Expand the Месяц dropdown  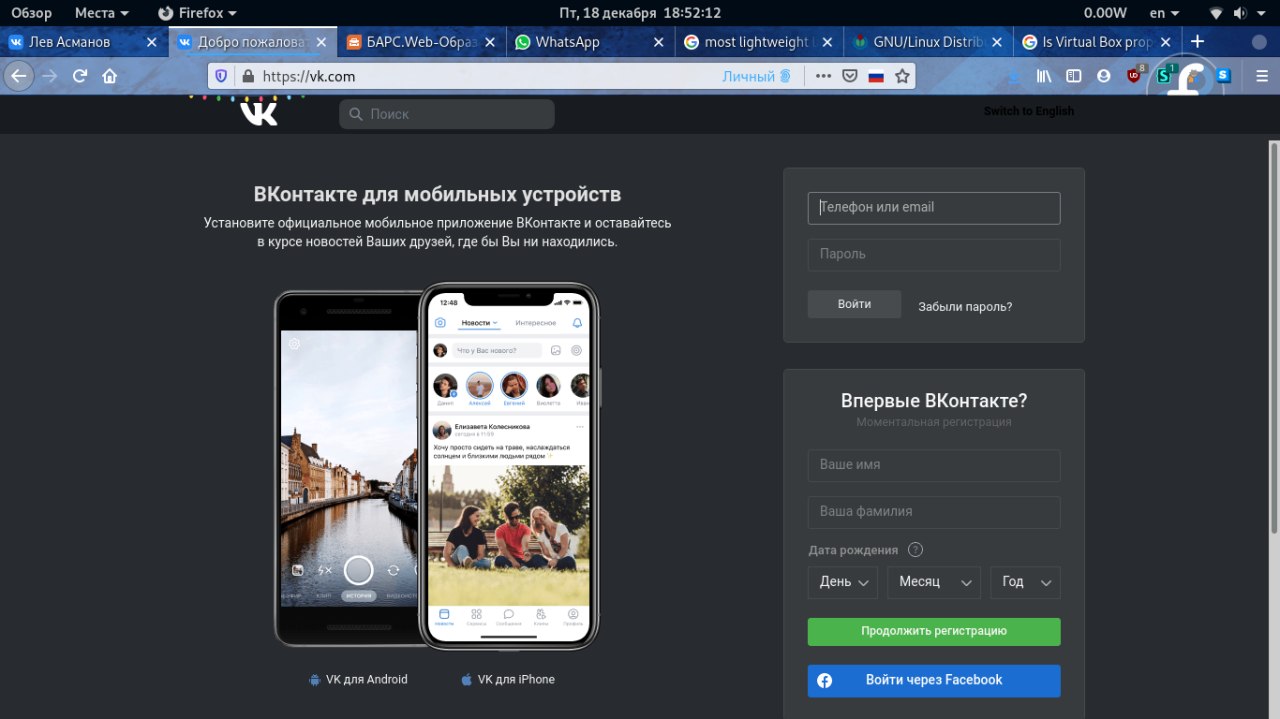934,582
